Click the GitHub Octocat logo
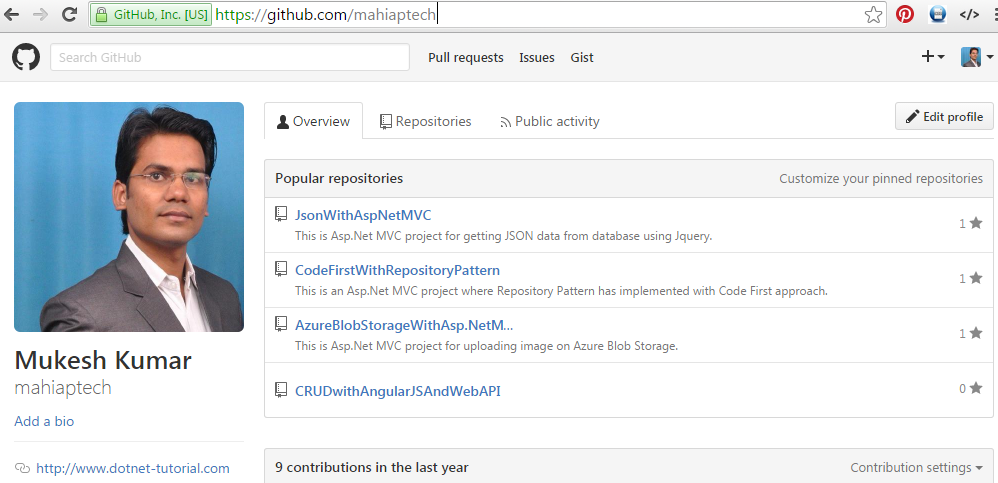The image size is (998, 483). point(26,57)
